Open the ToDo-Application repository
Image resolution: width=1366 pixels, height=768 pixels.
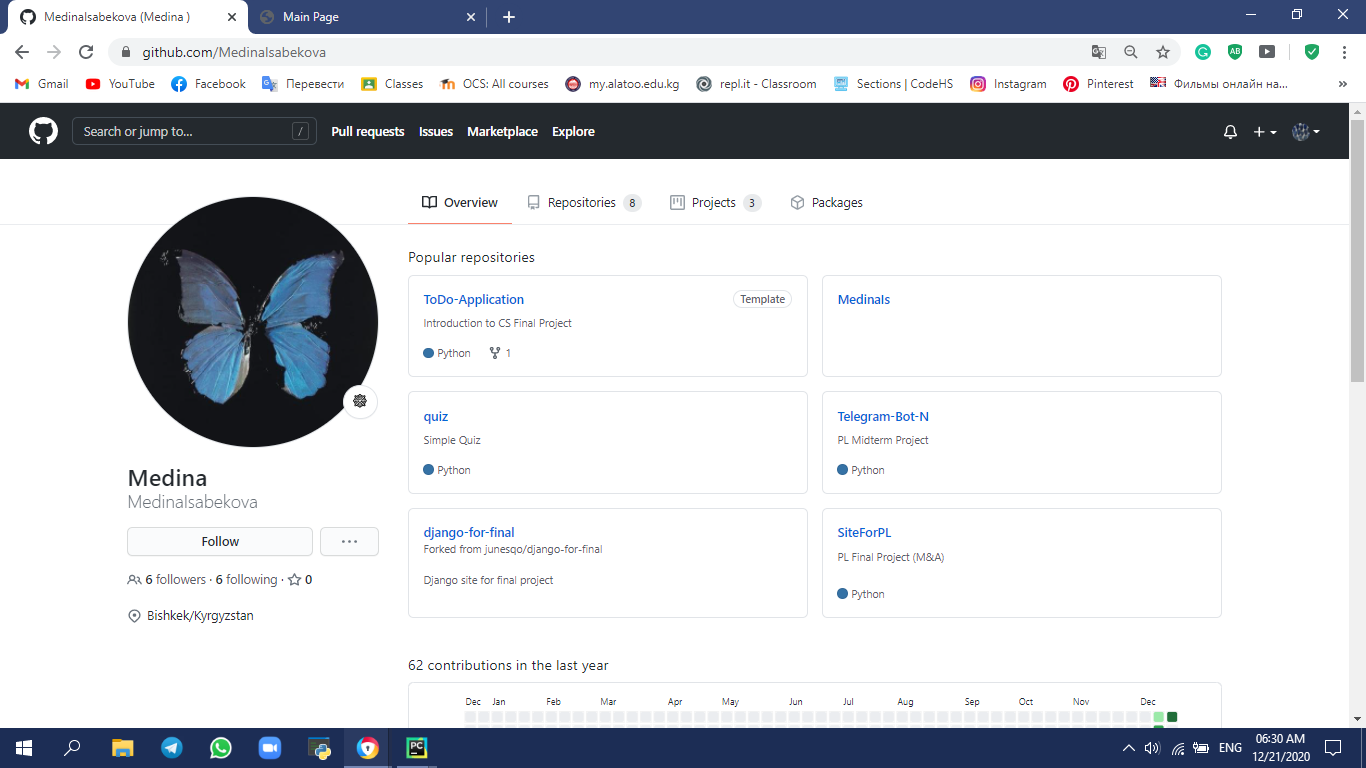pos(473,299)
